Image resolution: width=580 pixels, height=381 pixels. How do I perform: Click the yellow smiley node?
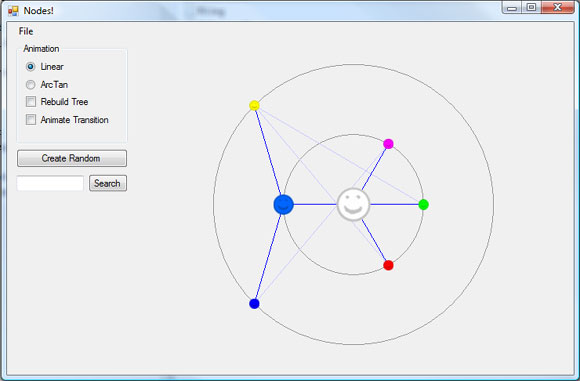(254, 105)
